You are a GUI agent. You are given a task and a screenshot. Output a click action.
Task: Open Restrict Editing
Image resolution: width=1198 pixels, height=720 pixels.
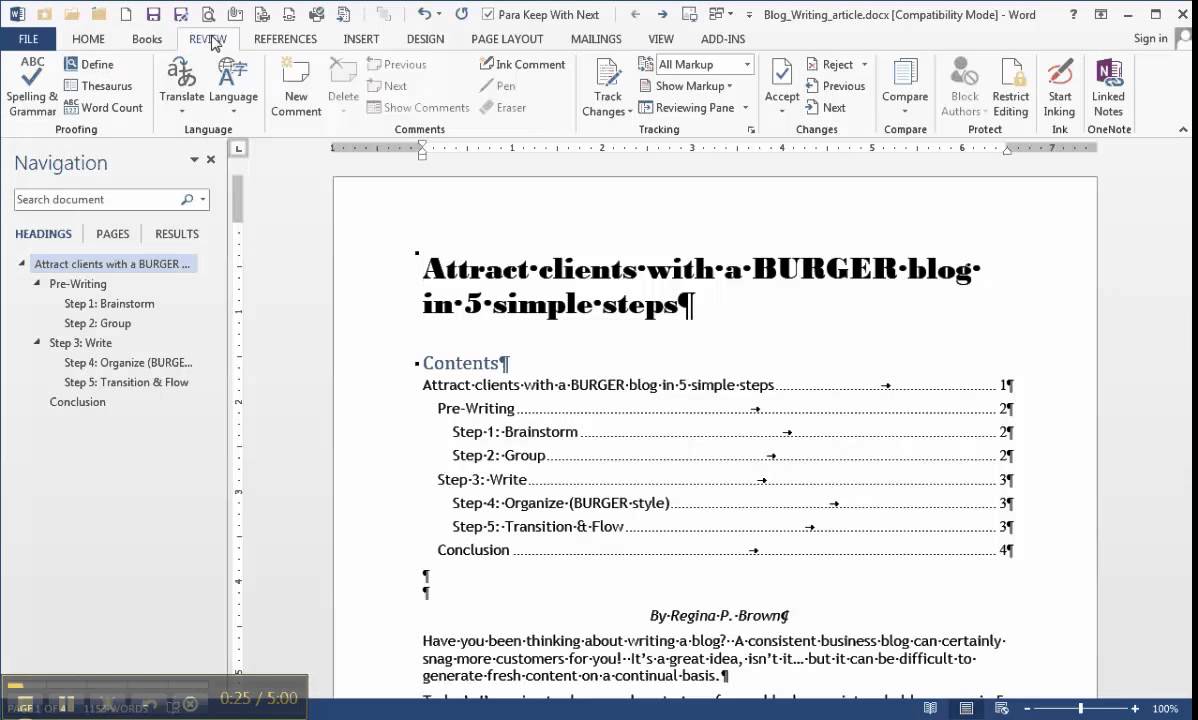(1010, 86)
